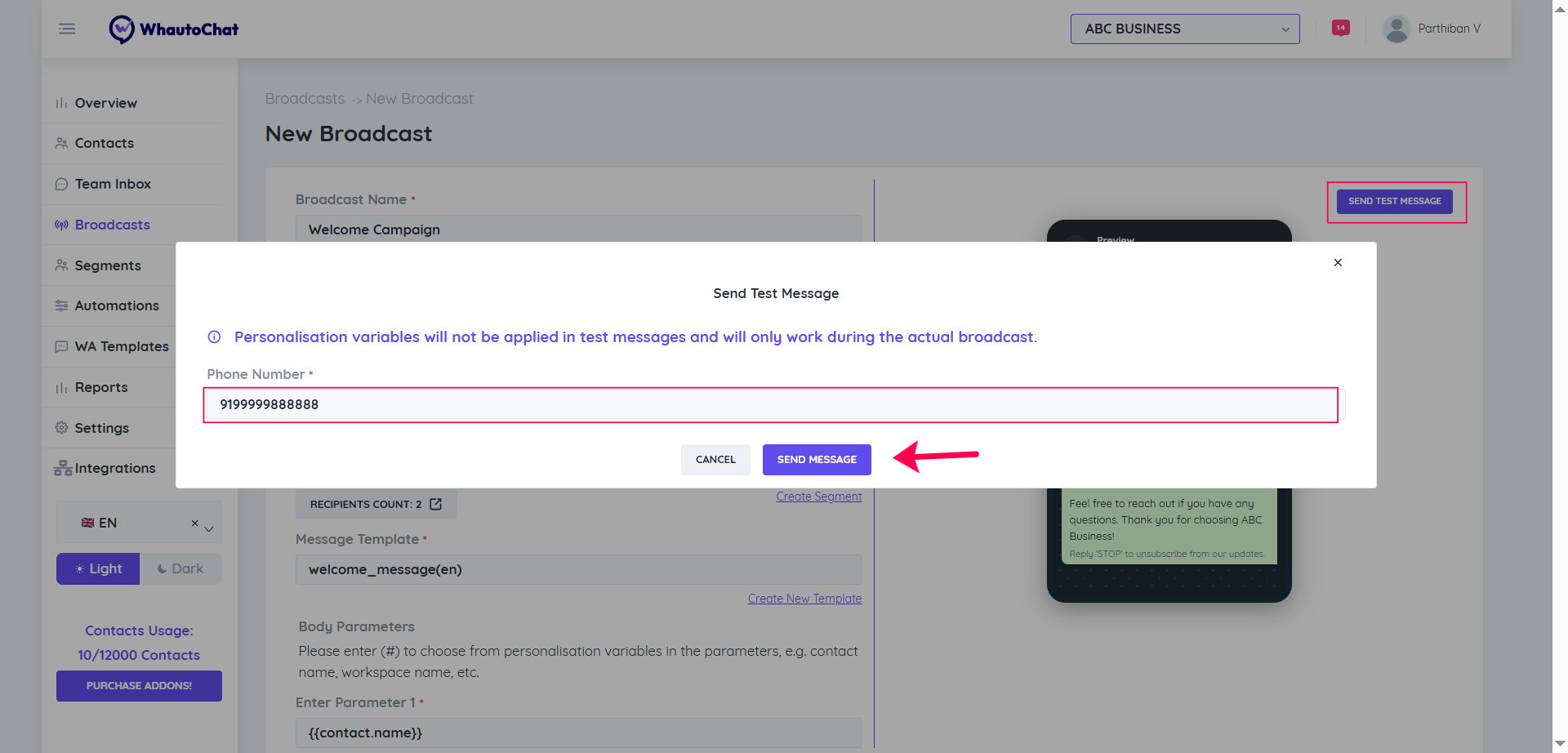Clear the EN language selection
This screenshot has width=1568, height=753.
194,523
